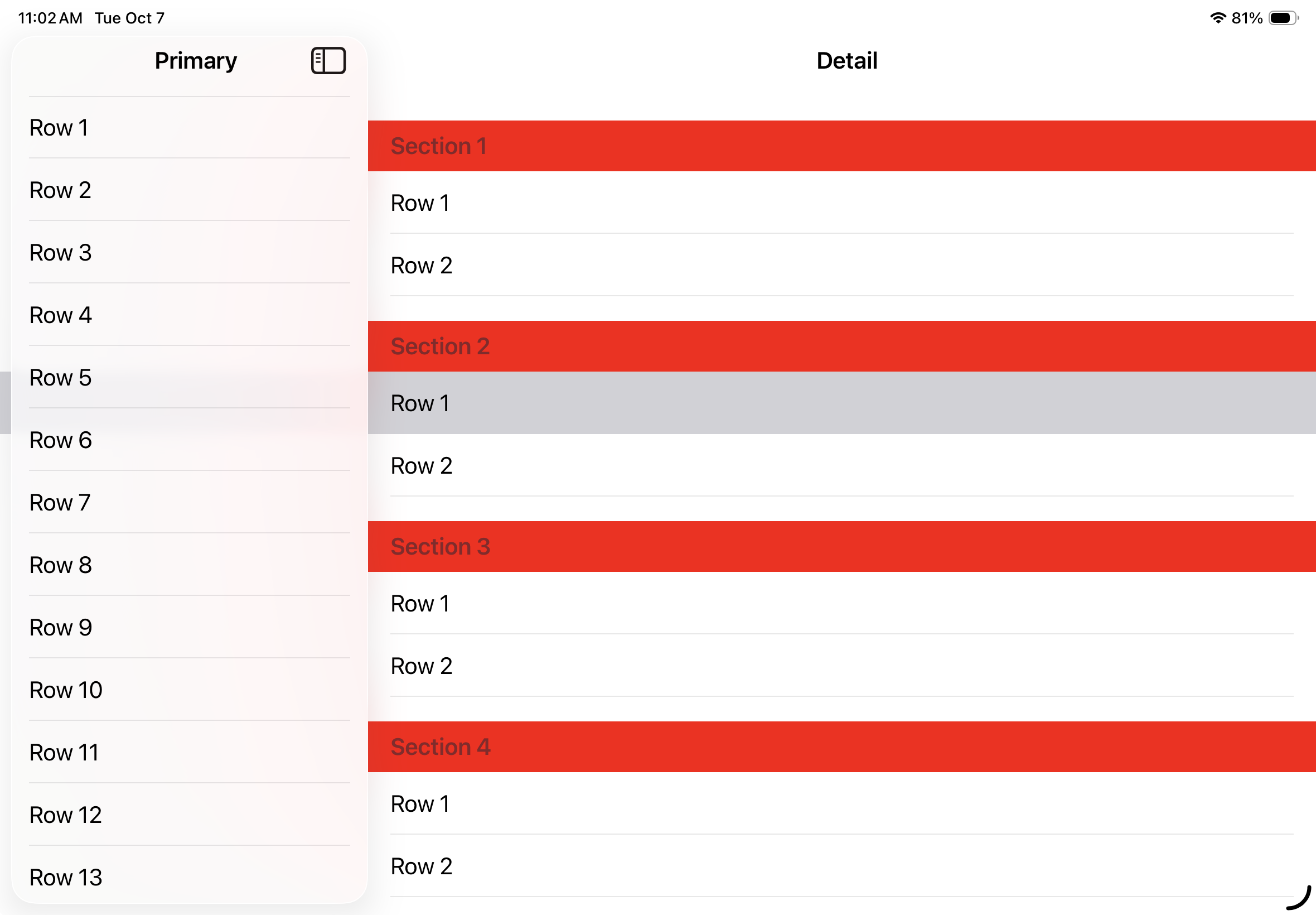Open Row 2 under Section 3
Viewport: 1316px width, 915px height.
(841, 666)
